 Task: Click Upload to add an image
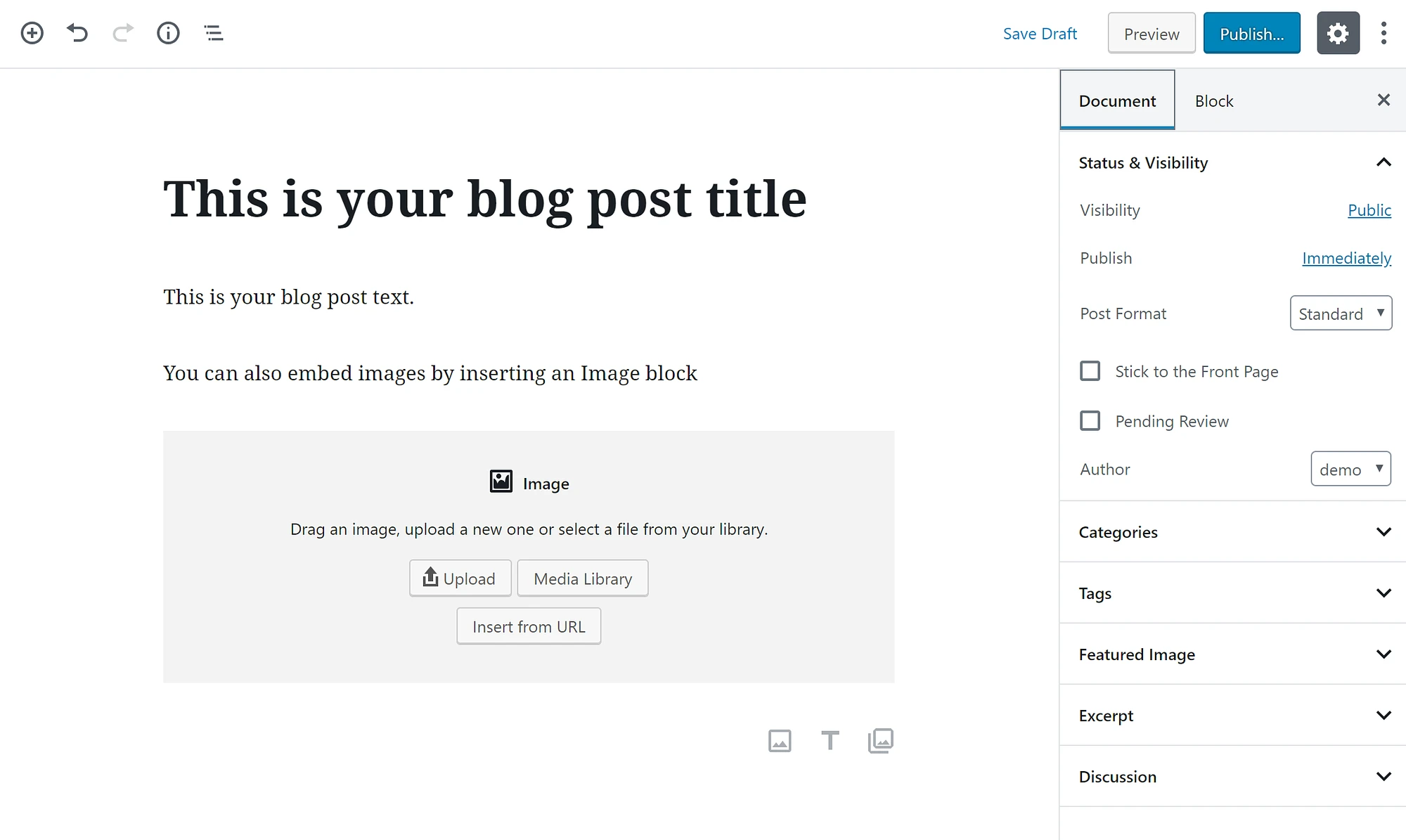point(459,577)
